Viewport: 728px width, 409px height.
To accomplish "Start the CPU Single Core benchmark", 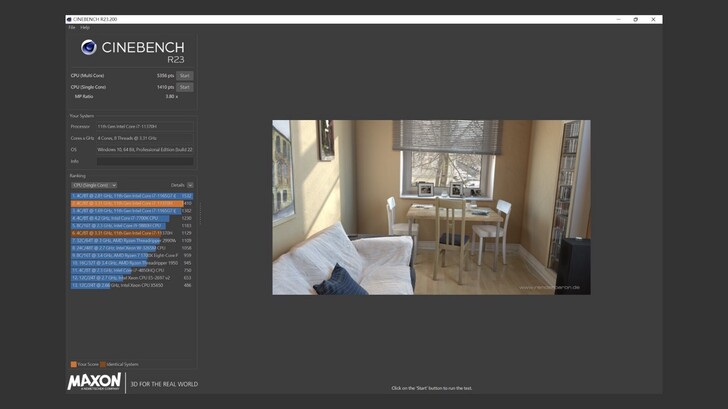I will [185, 87].
